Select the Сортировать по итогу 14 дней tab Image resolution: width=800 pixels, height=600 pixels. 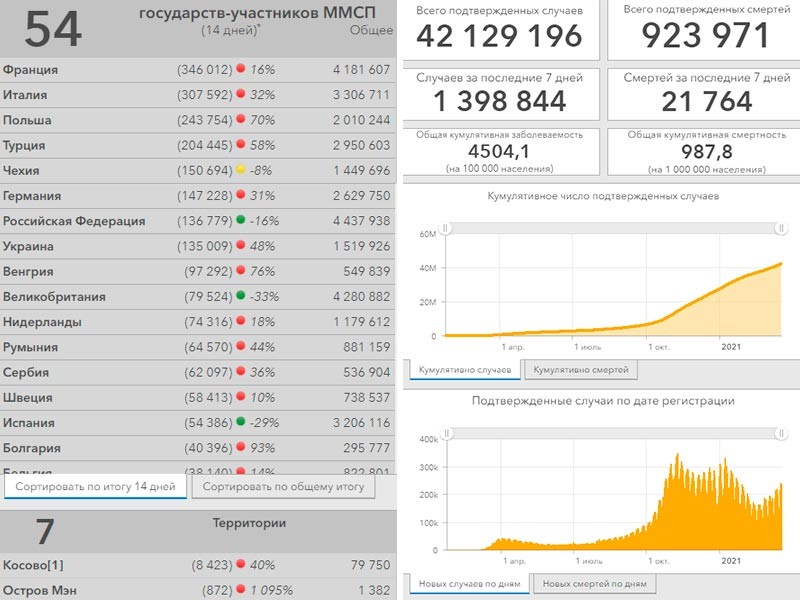tap(95, 487)
